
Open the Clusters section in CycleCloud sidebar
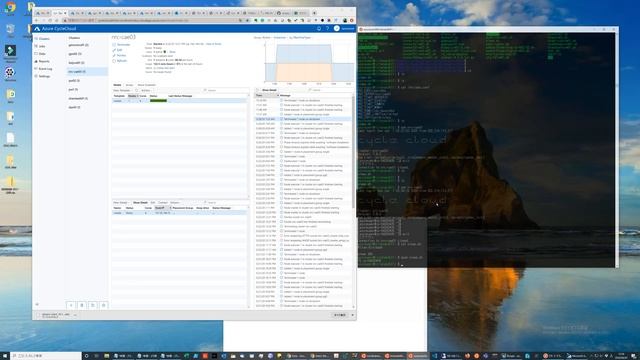tap(42, 39)
